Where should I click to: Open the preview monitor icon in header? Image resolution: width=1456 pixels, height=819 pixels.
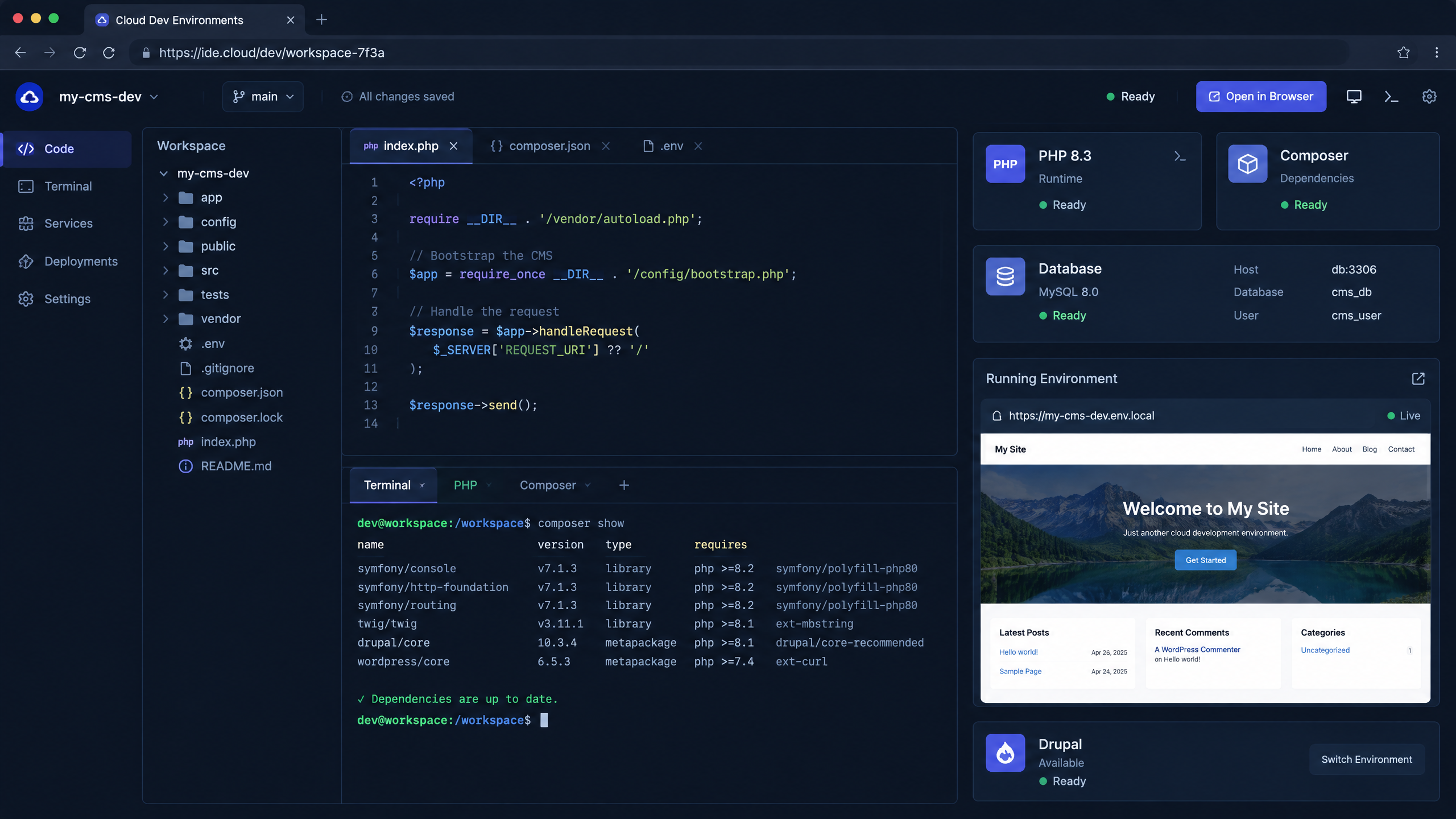pyautogui.click(x=1354, y=97)
